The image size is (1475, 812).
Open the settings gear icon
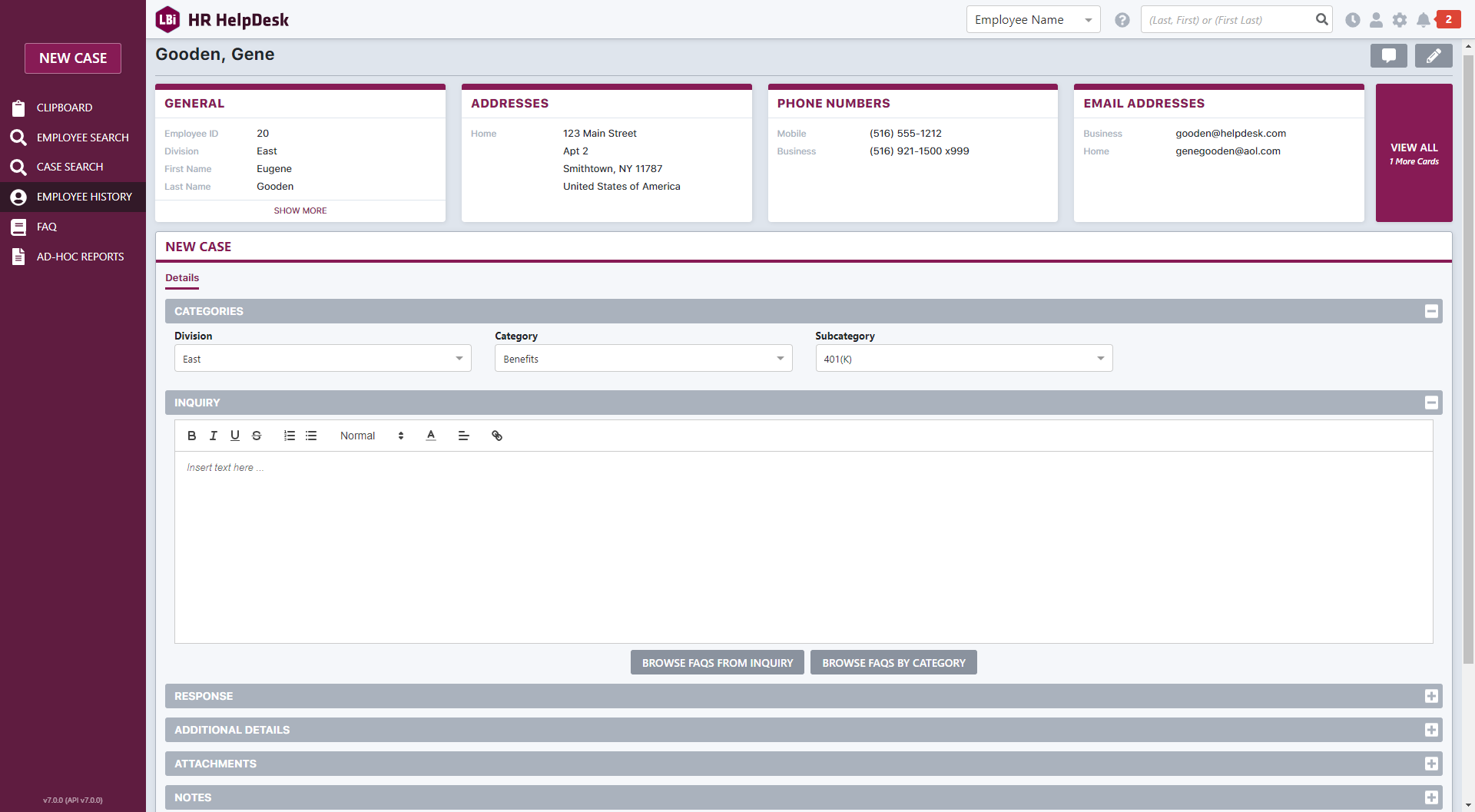[x=1400, y=20]
